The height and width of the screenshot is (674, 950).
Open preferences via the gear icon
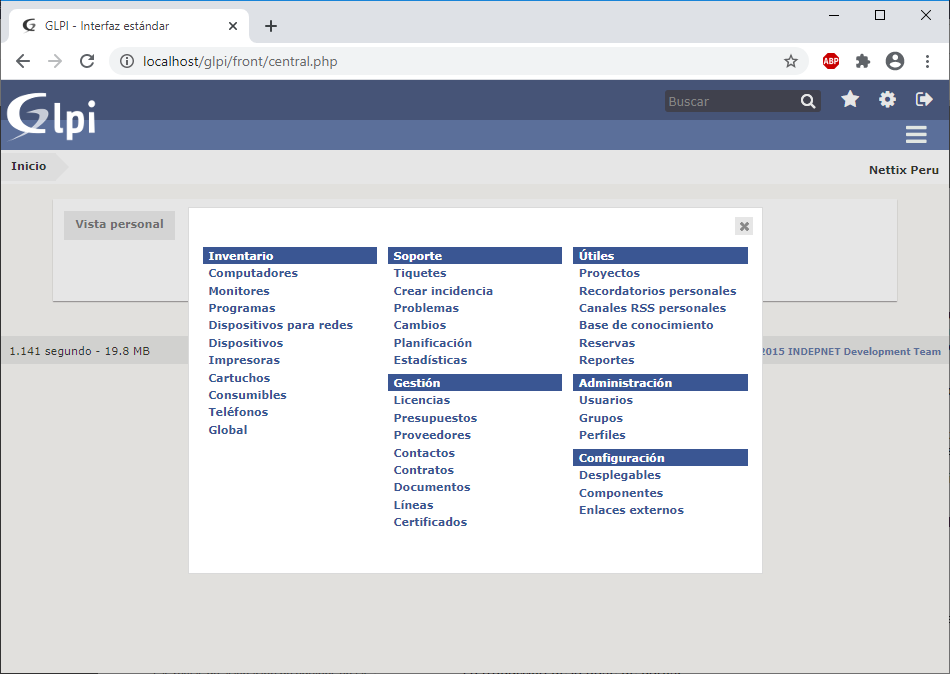[x=887, y=99]
